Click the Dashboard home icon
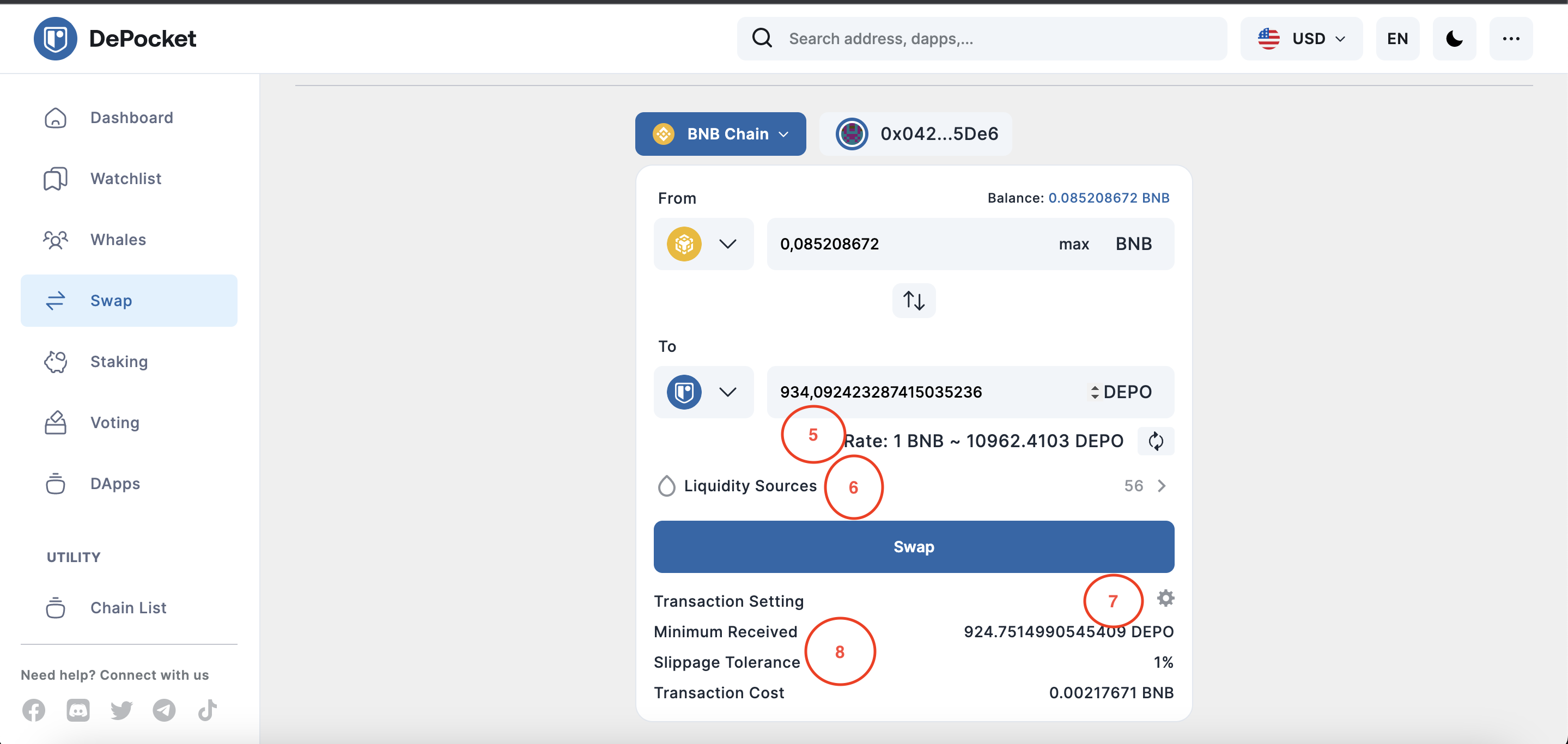 point(56,118)
